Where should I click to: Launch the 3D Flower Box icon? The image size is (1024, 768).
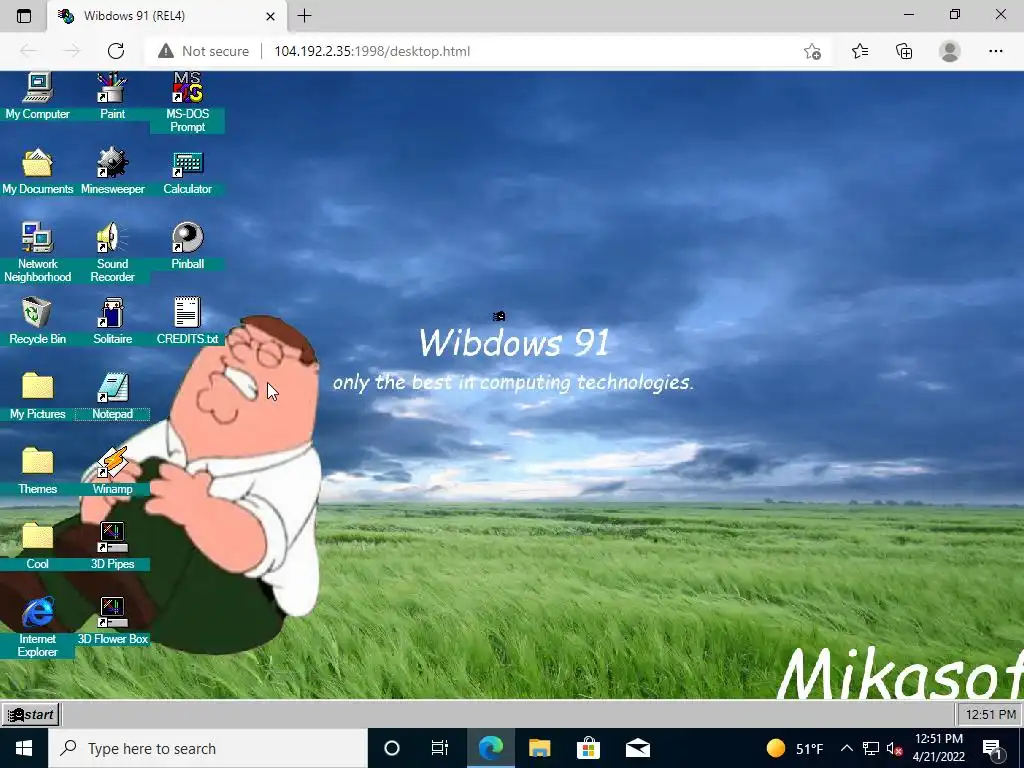[112, 621]
